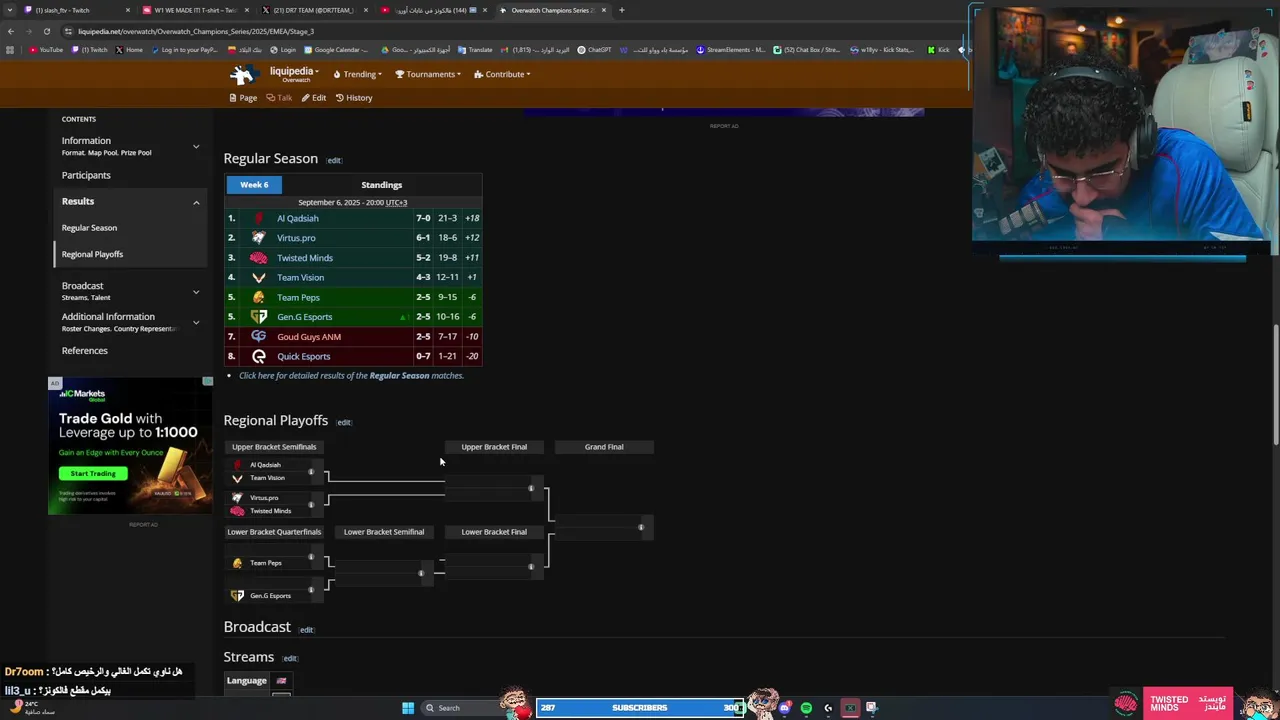Click UTC+3 timezone link
Viewport: 1280px width, 720px height.
(396, 203)
